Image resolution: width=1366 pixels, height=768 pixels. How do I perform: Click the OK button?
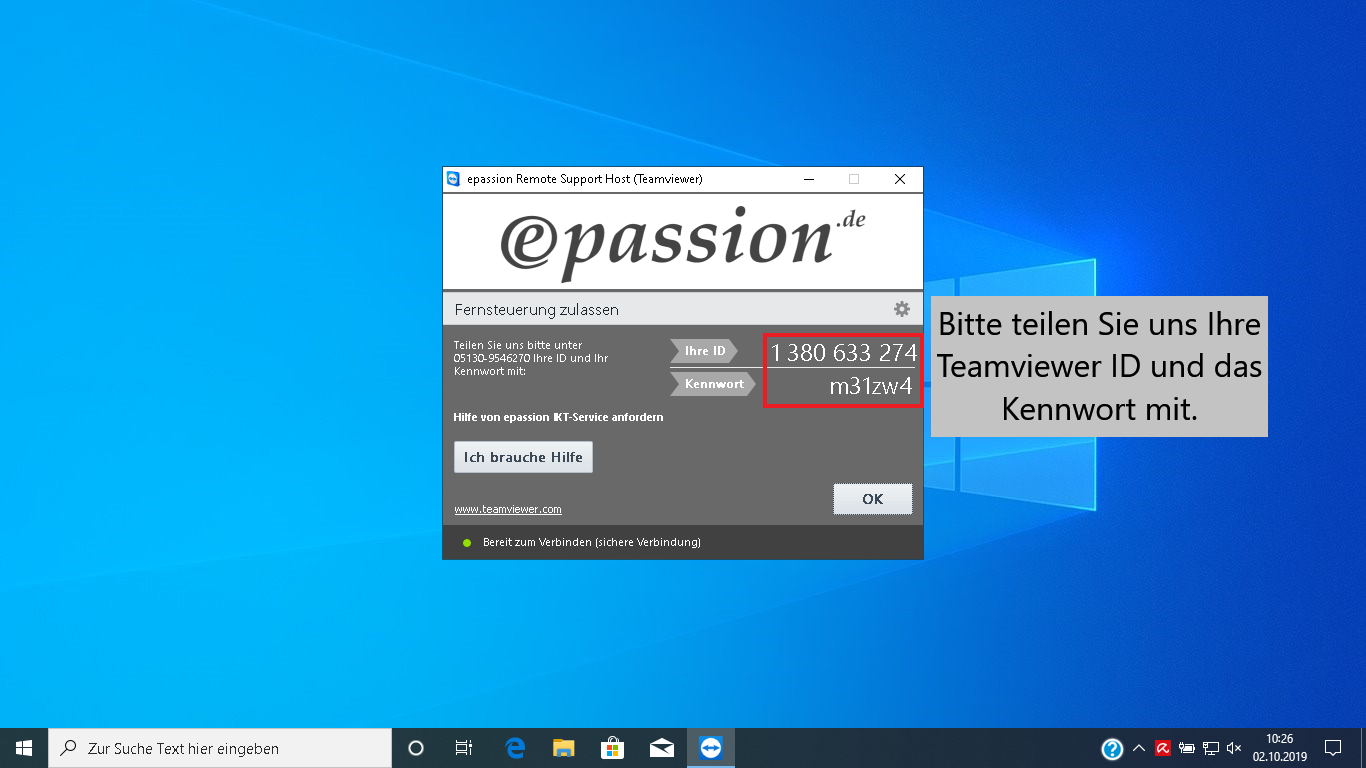873,499
